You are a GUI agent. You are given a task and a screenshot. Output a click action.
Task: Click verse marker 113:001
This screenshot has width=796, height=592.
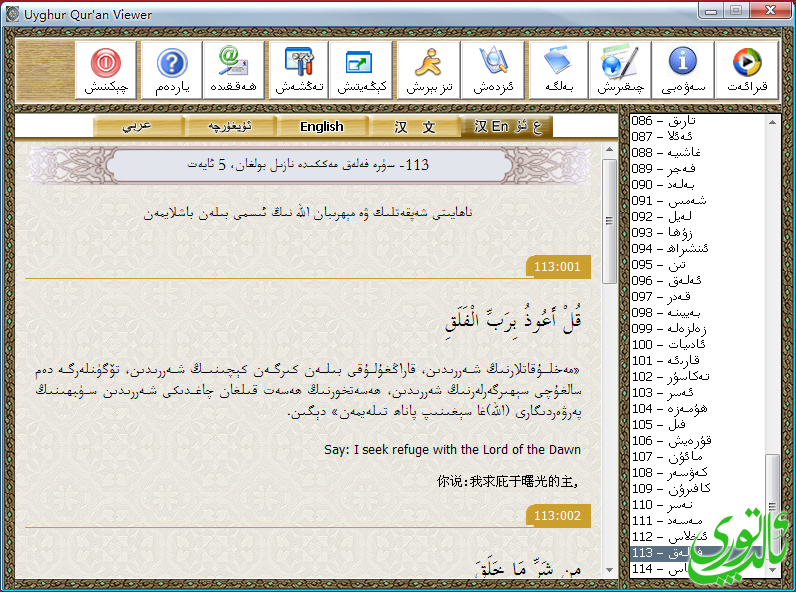557,267
